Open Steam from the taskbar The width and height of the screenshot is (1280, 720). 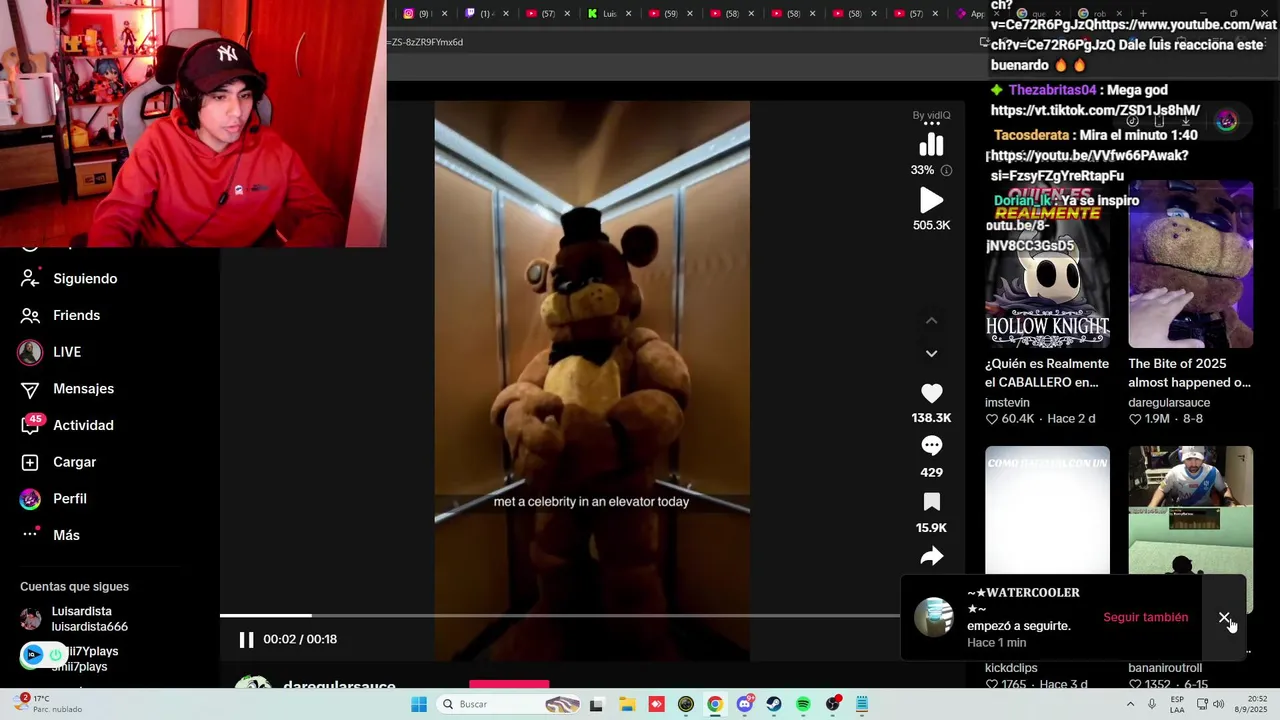pos(774,704)
